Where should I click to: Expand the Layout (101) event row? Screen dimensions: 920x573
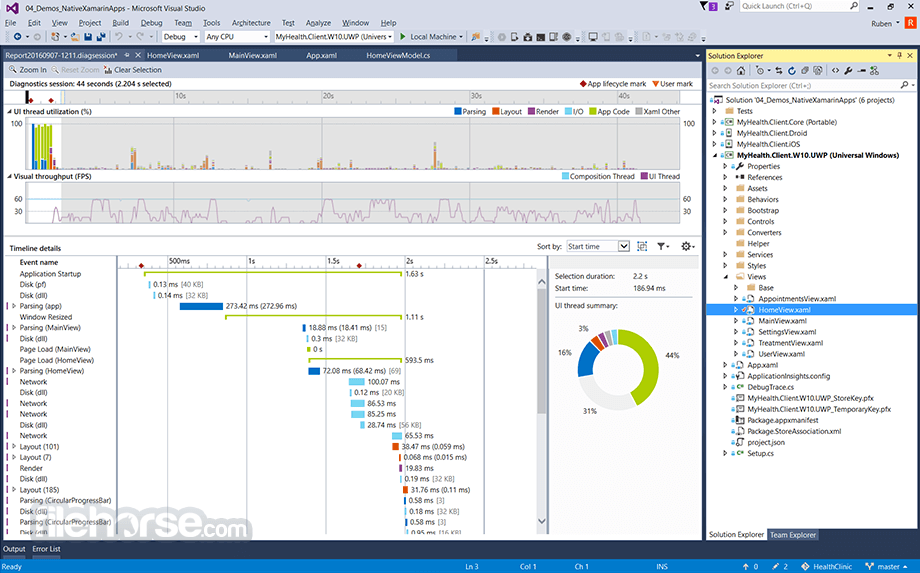[x=14, y=446]
